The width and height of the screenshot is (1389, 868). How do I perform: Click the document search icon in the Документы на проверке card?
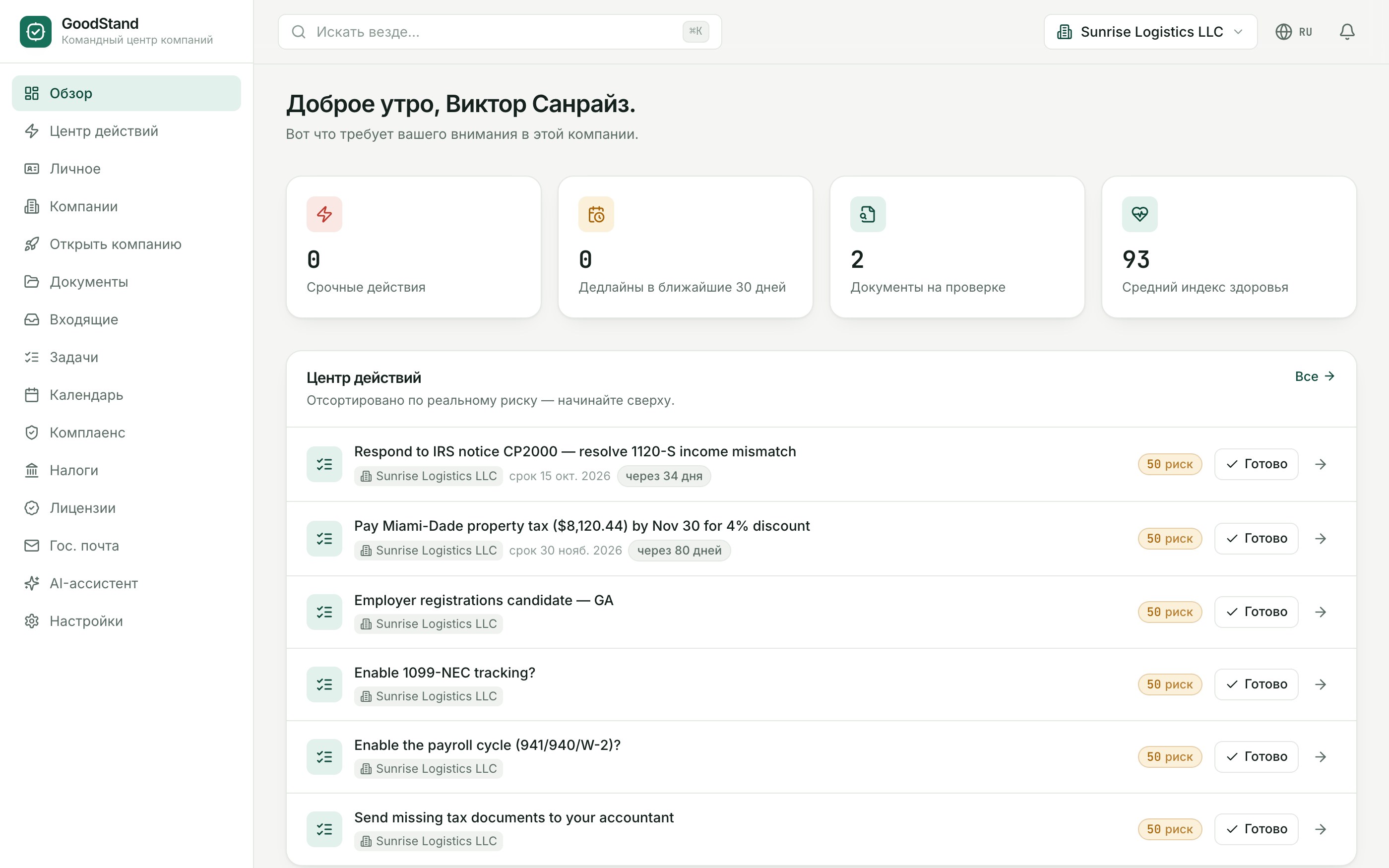pyautogui.click(x=867, y=214)
